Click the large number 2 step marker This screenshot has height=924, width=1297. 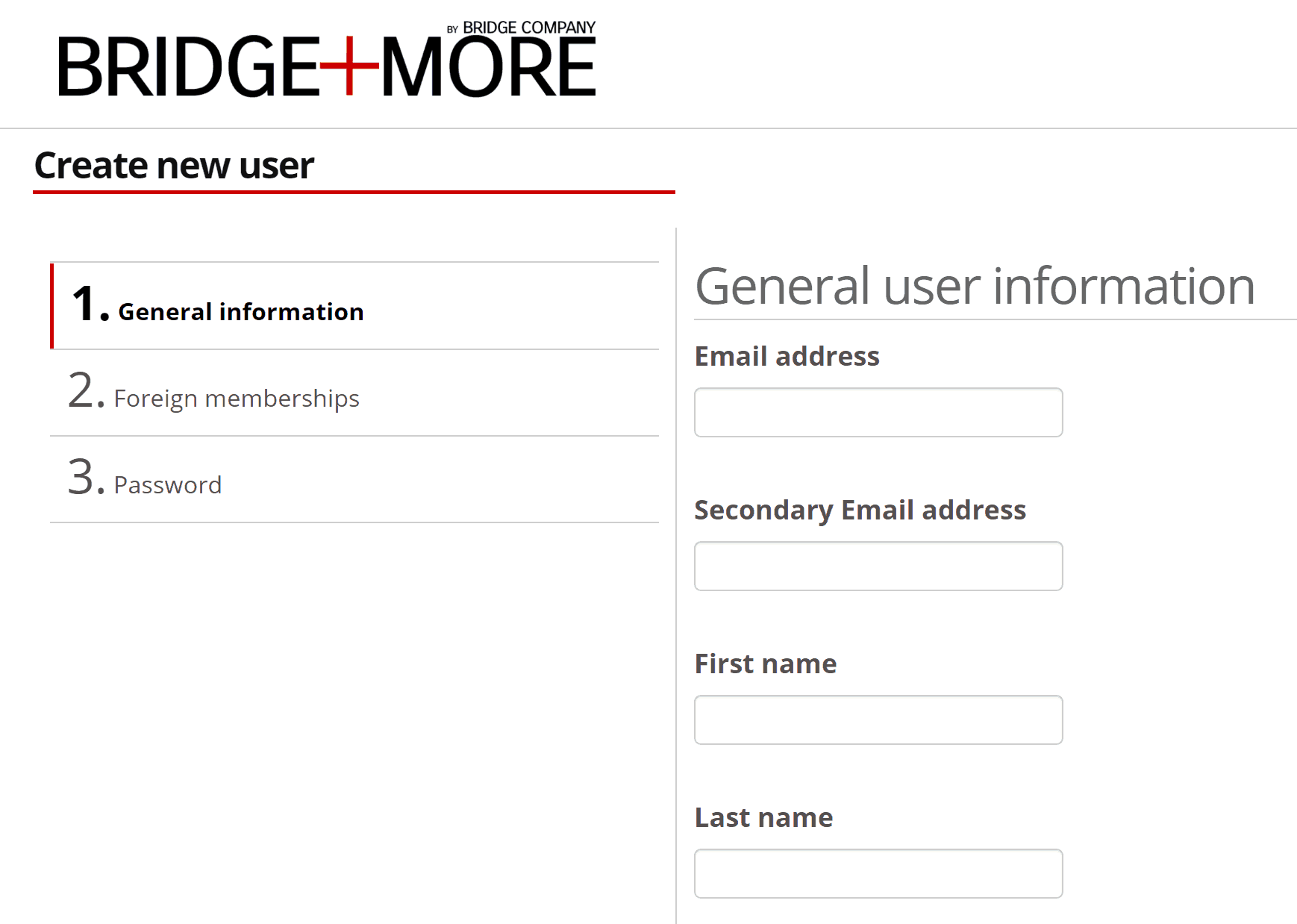click(x=82, y=391)
